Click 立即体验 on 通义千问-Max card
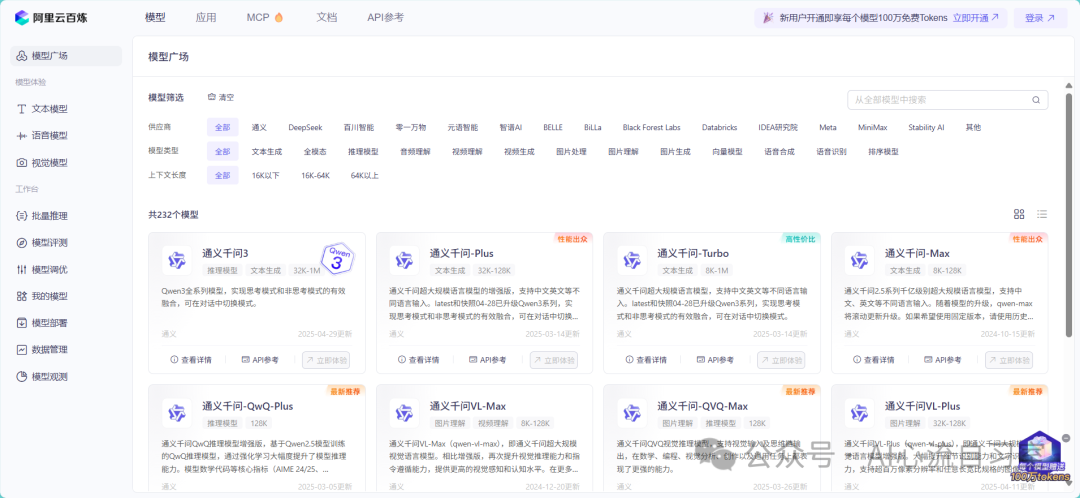 tap(1009, 360)
